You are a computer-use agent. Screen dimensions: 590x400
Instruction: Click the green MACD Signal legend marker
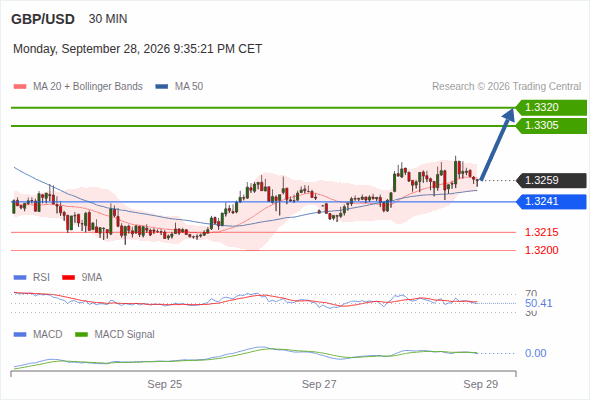pyautogui.click(x=81, y=335)
